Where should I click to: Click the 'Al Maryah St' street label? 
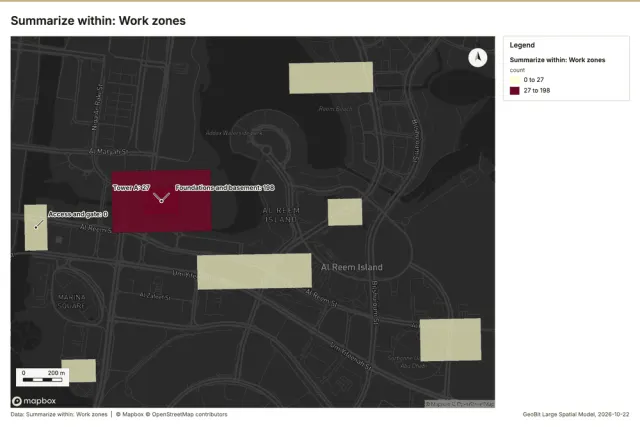[x=109, y=152]
